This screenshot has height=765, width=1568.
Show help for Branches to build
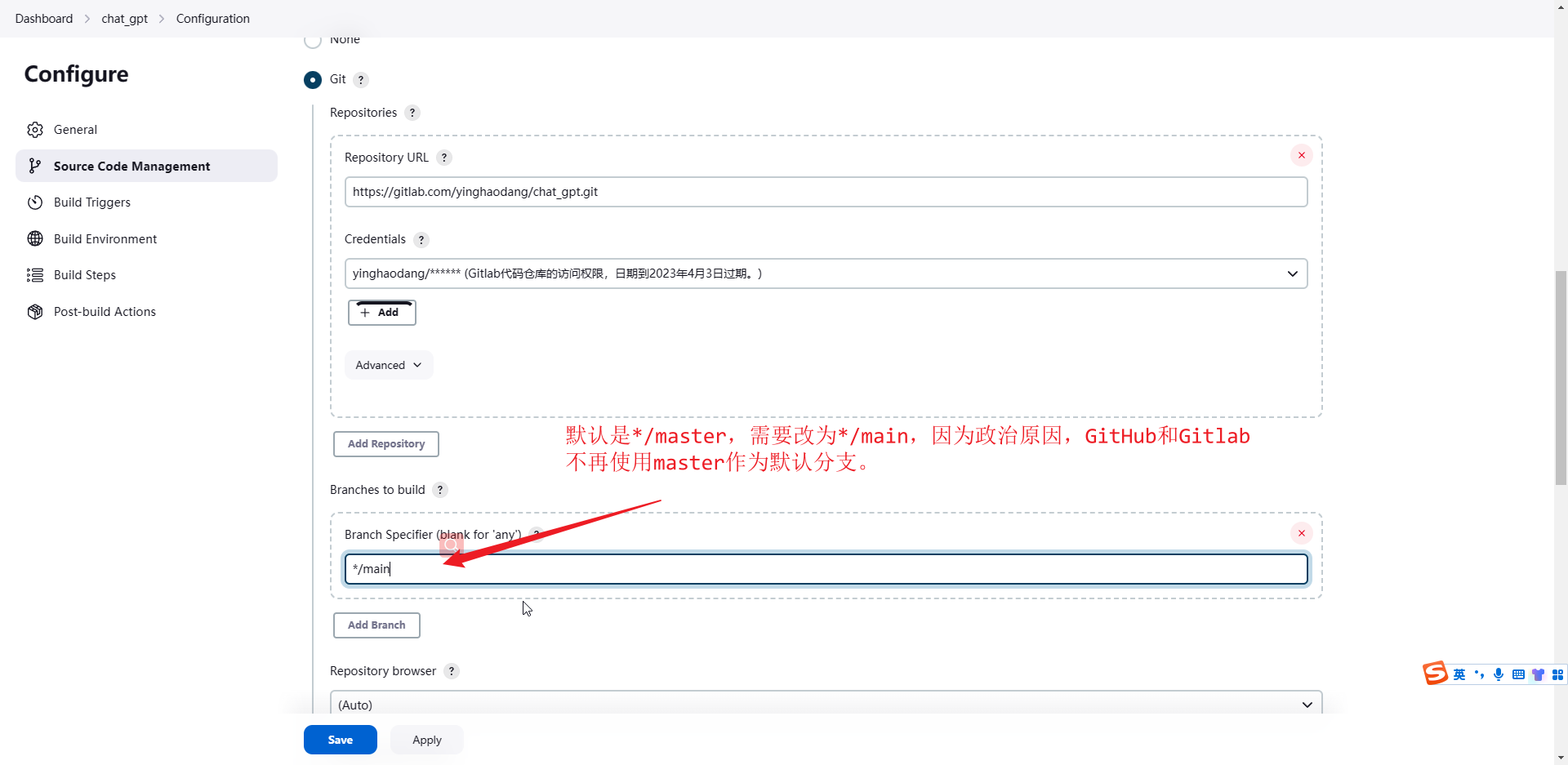click(x=440, y=490)
